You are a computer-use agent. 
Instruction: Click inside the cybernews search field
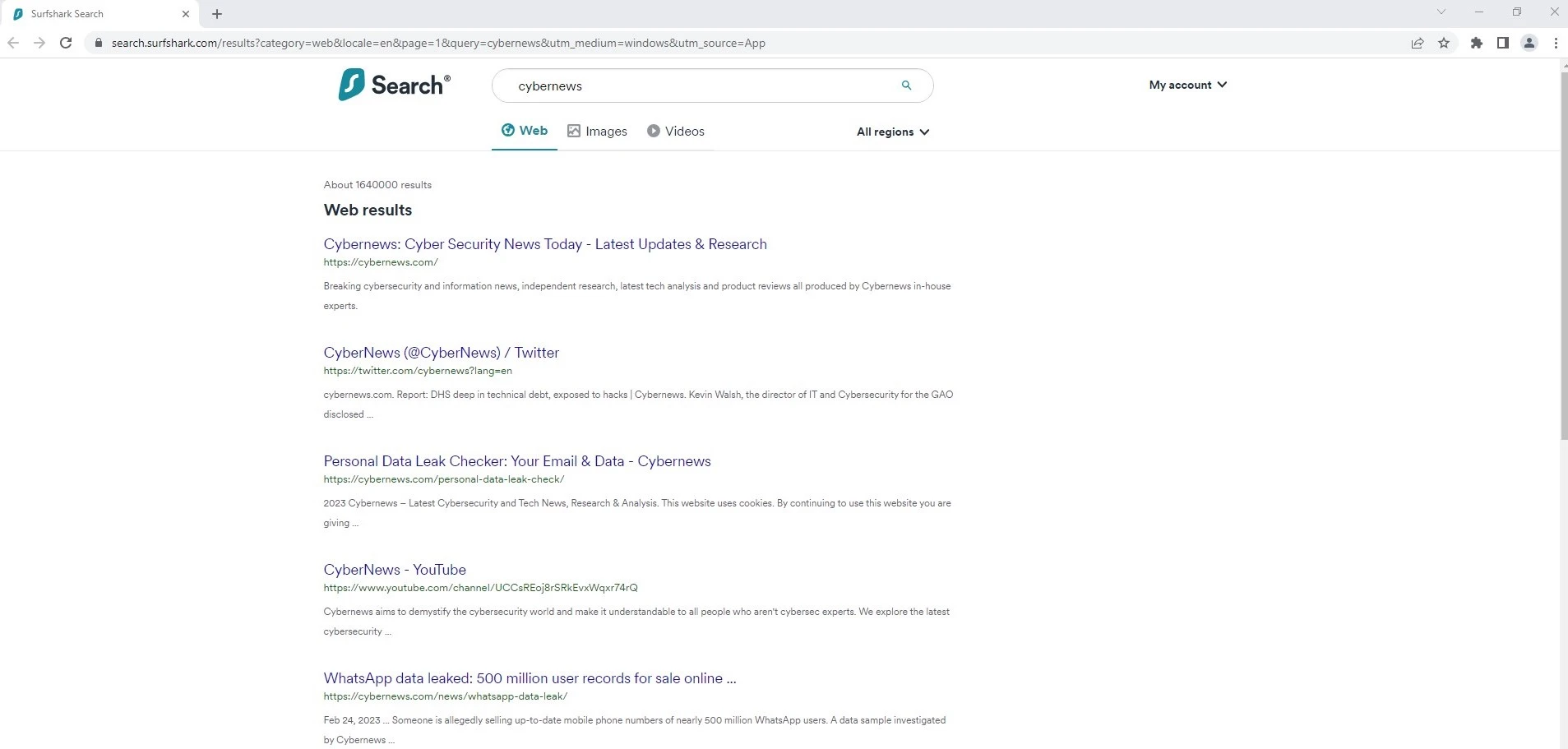(x=699, y=86)
